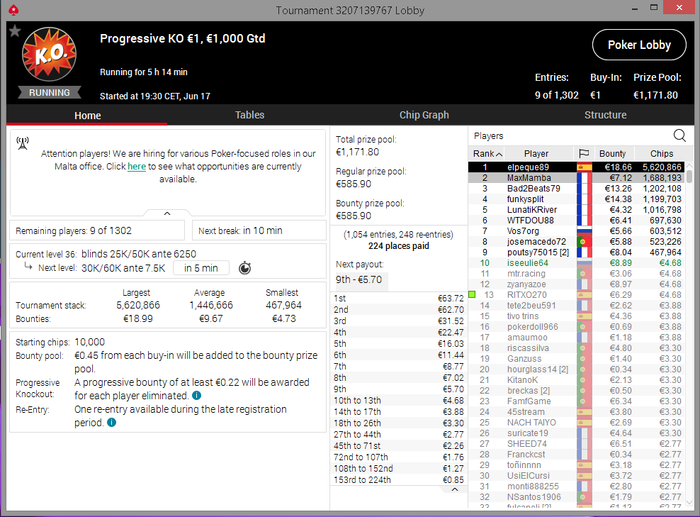The height and width of the screenshot is (517, 700).
Task: Click the 'here' hiring link
Action: tap(137, 167)
